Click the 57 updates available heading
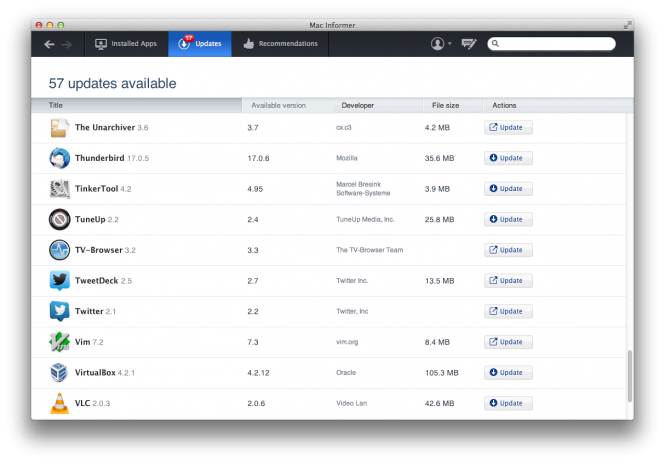 [112, 83]
